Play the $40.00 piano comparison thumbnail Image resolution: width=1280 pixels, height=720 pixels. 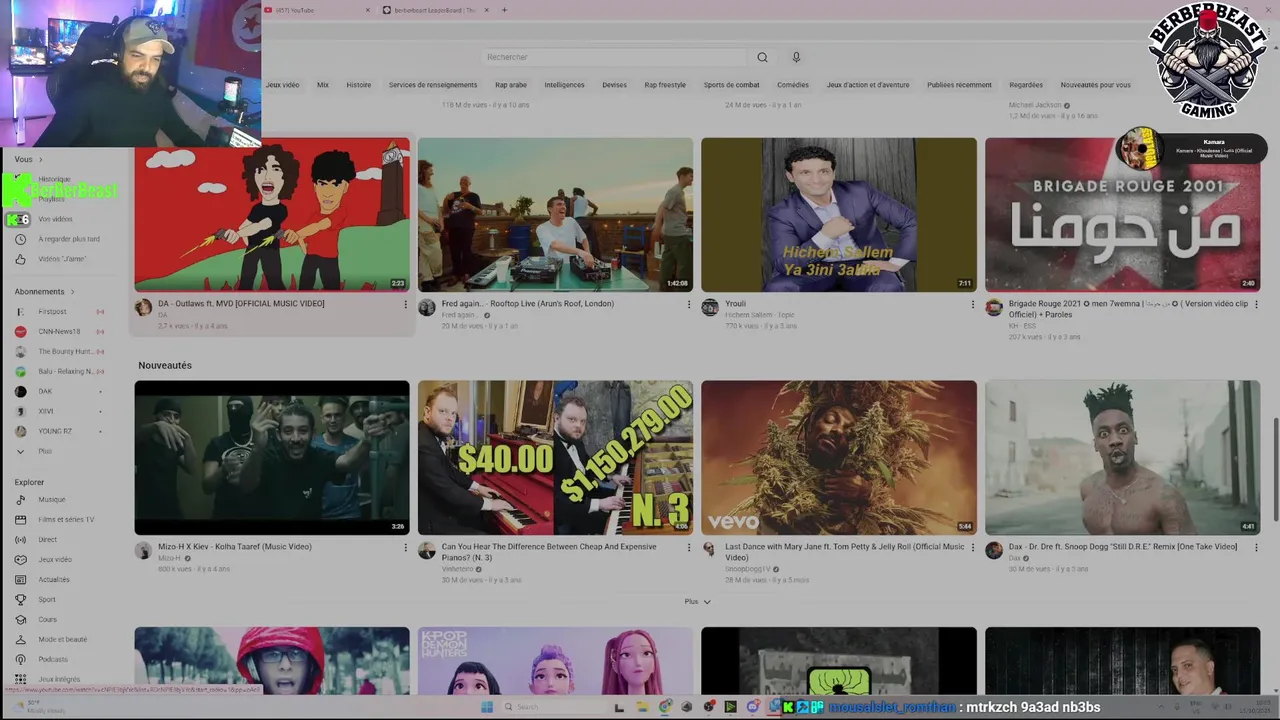(555, 457)
